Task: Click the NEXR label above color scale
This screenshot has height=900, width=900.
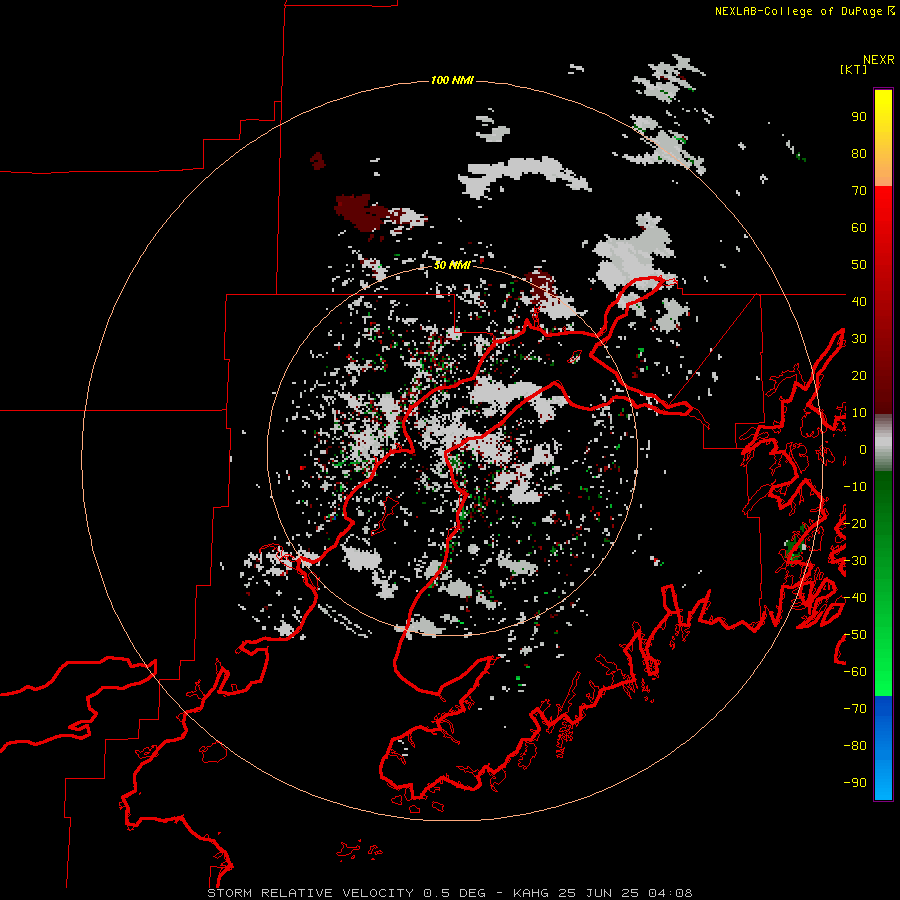Action: coord(878,60)
